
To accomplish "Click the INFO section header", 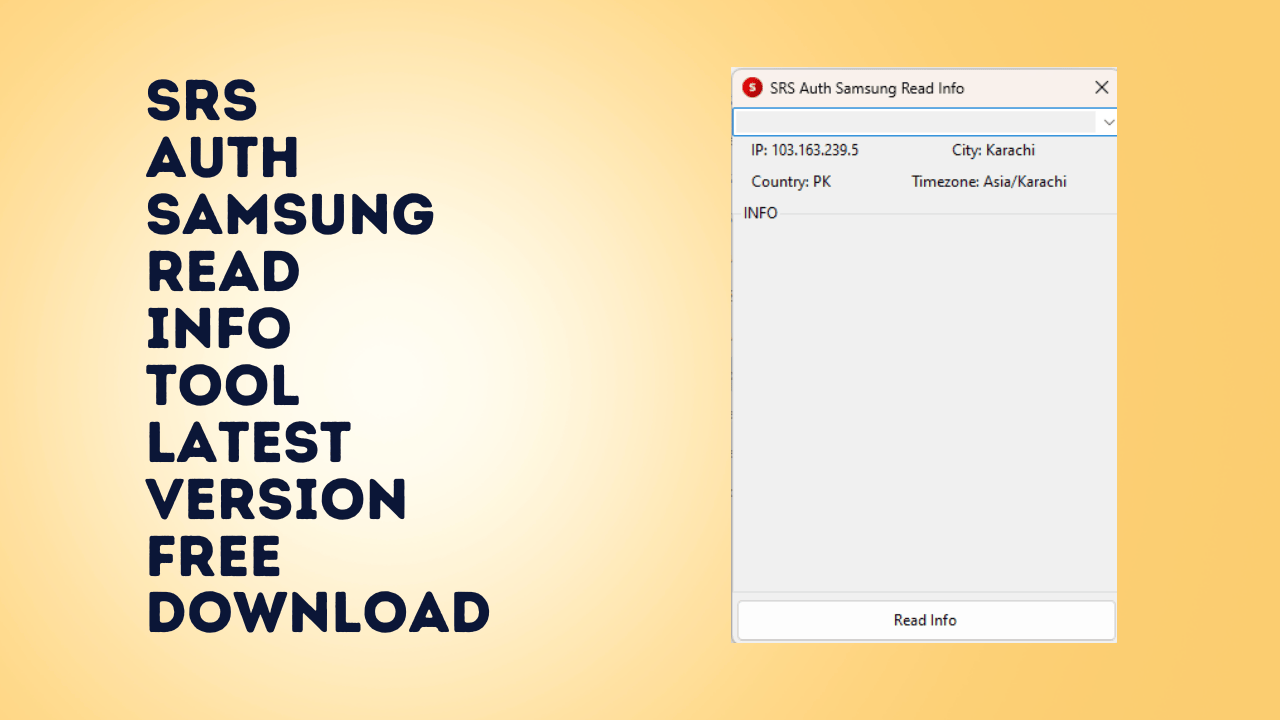I will pyautogui.click(x=761, y=213).
